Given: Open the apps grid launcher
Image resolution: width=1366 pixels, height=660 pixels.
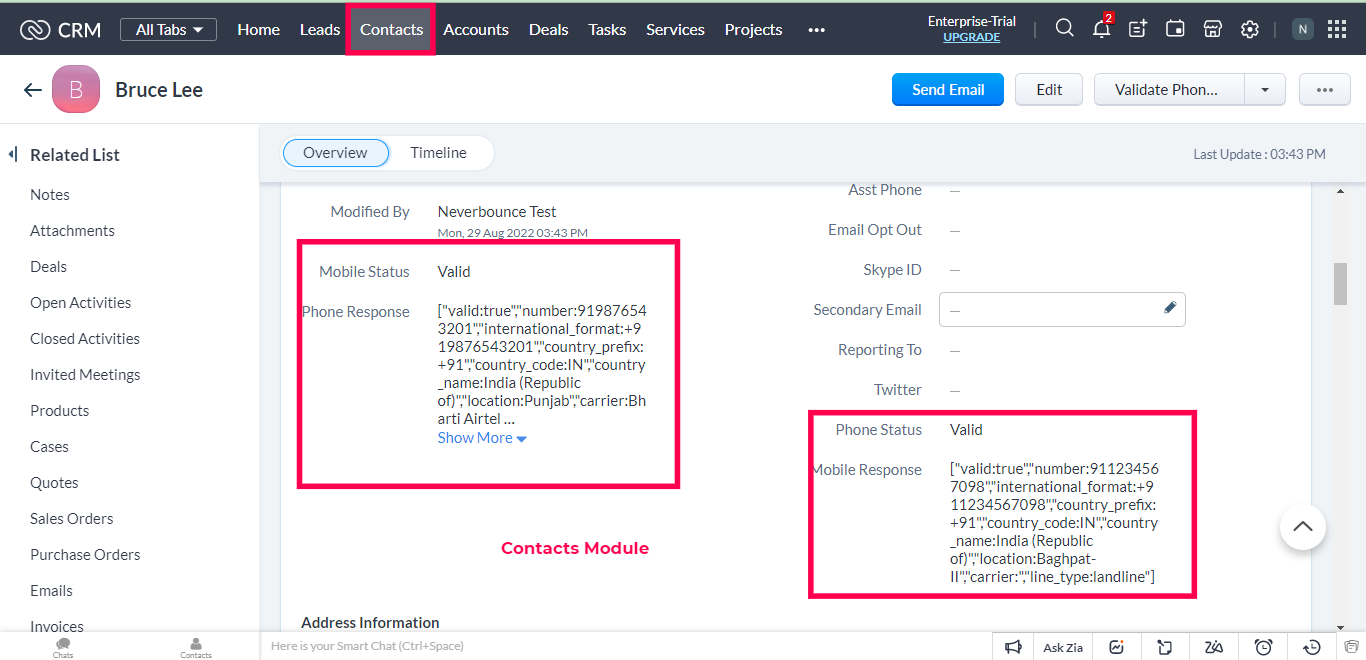Looking at the screenshot, I should tap(1337, 29).
